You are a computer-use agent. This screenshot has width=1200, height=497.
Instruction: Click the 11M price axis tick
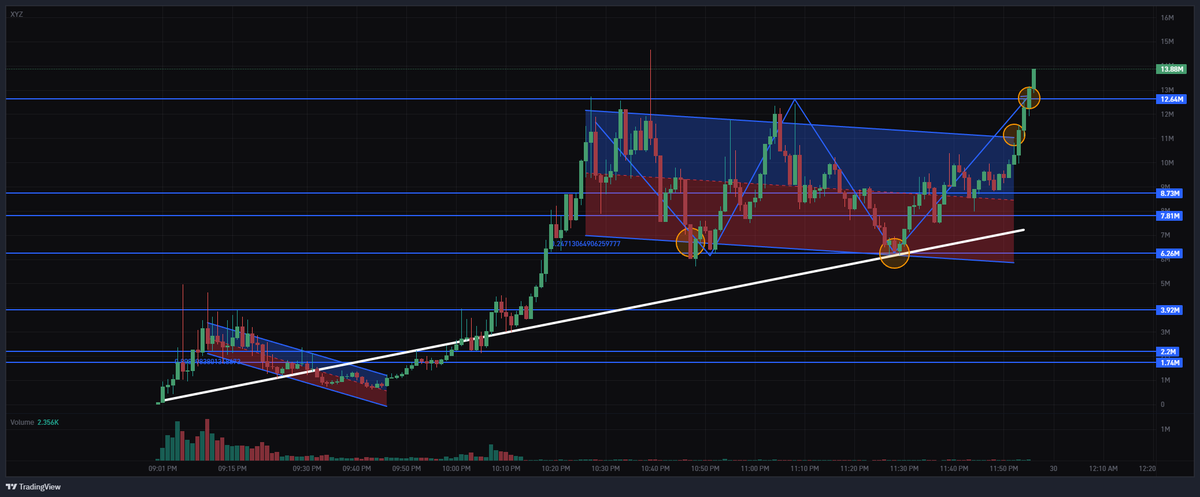[x=1167, y=138]
